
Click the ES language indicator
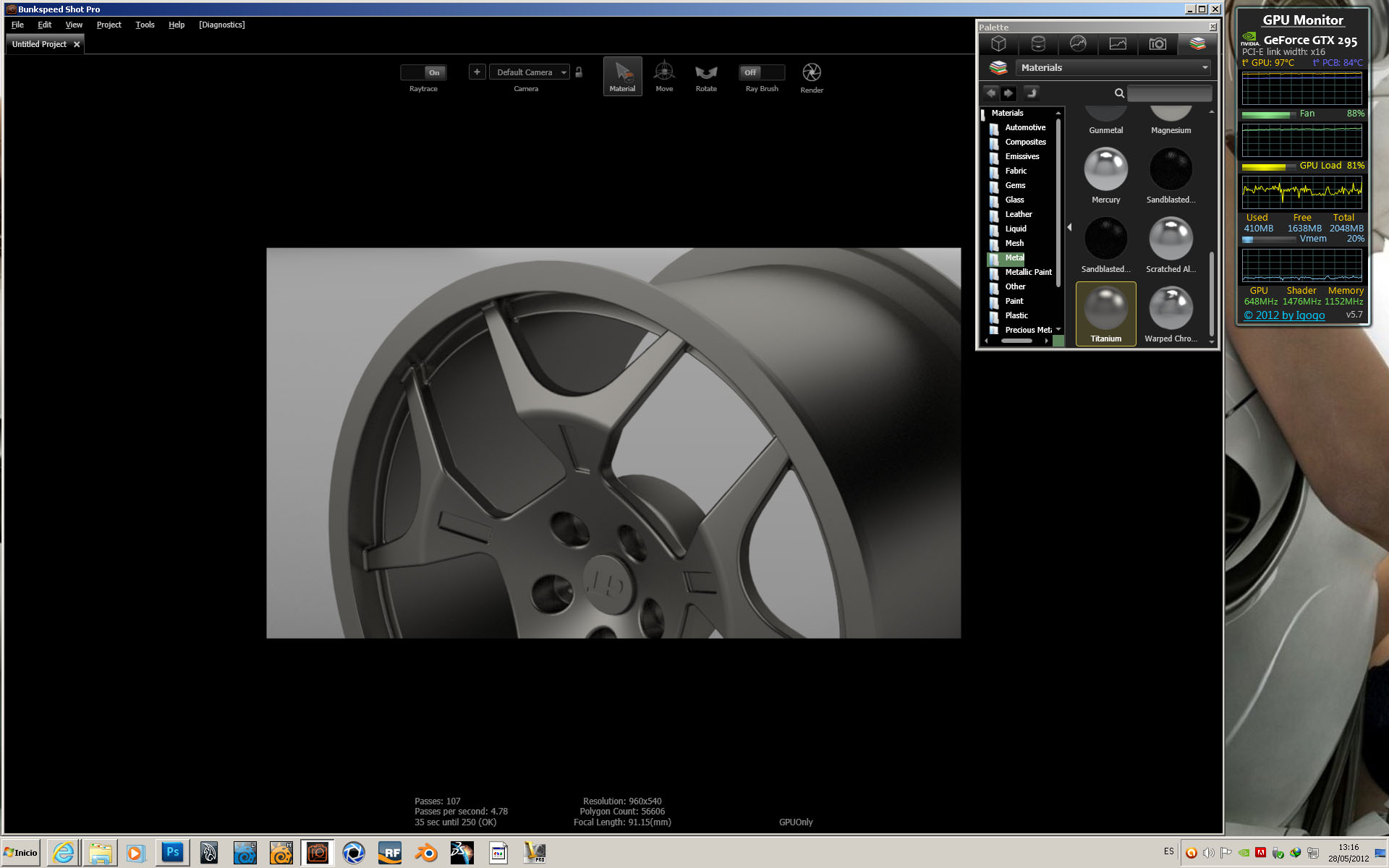click(1169, 851)
